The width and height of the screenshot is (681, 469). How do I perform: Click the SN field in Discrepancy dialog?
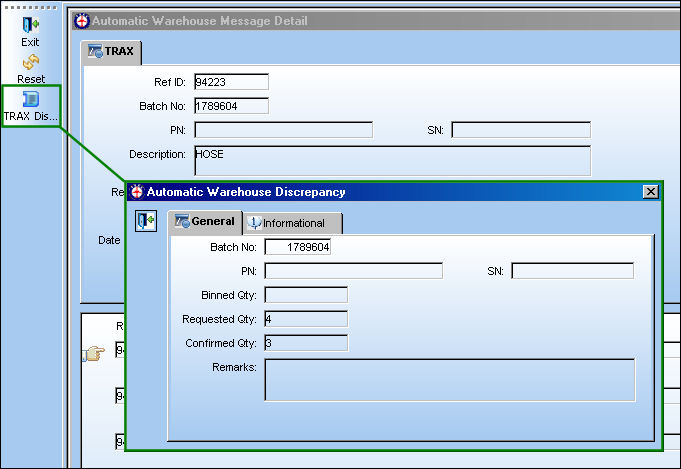(x=572, y=271)
